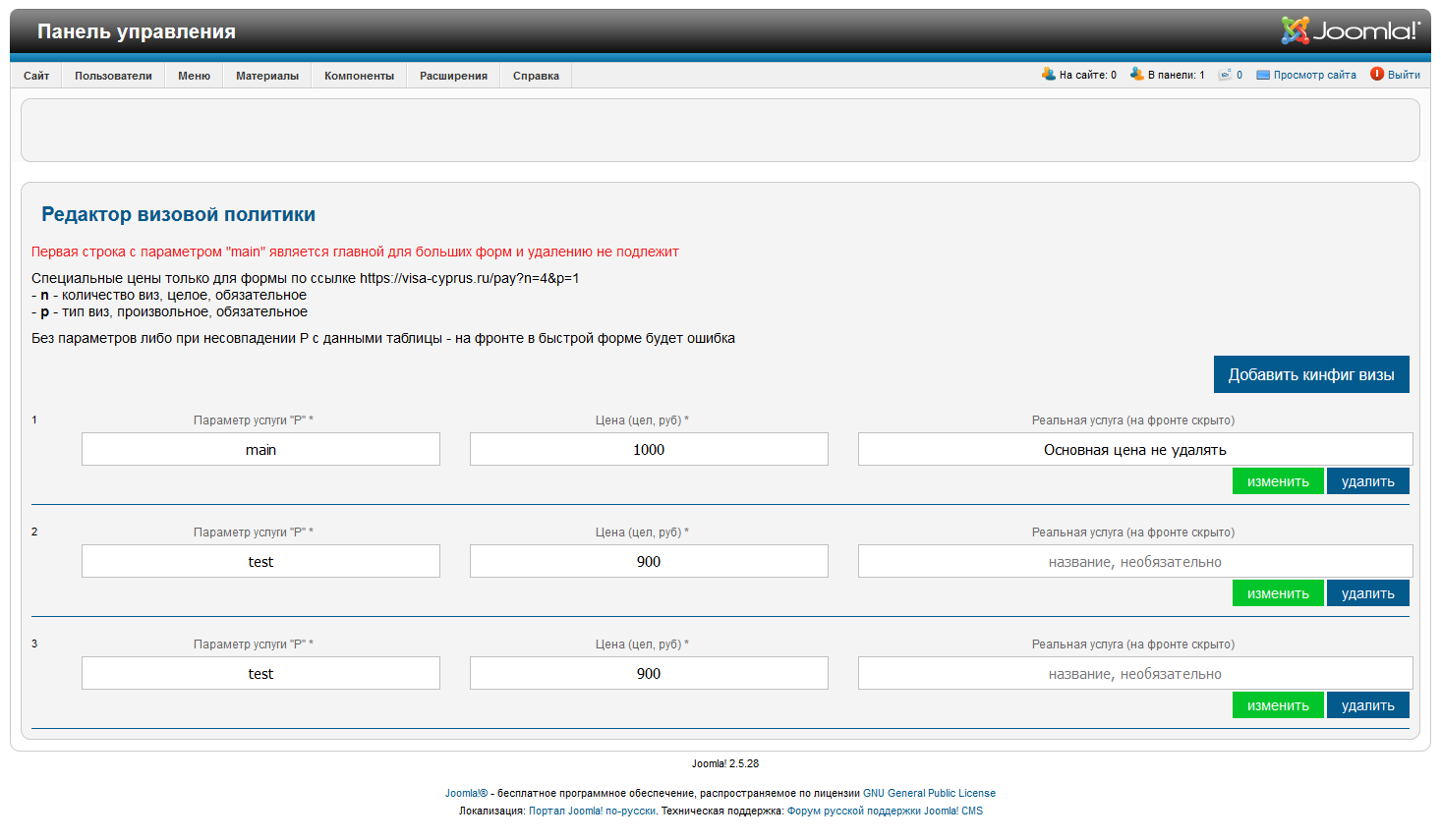
Task: Focus row 2 'test' parameter field
Action: (x=260, y=561)
